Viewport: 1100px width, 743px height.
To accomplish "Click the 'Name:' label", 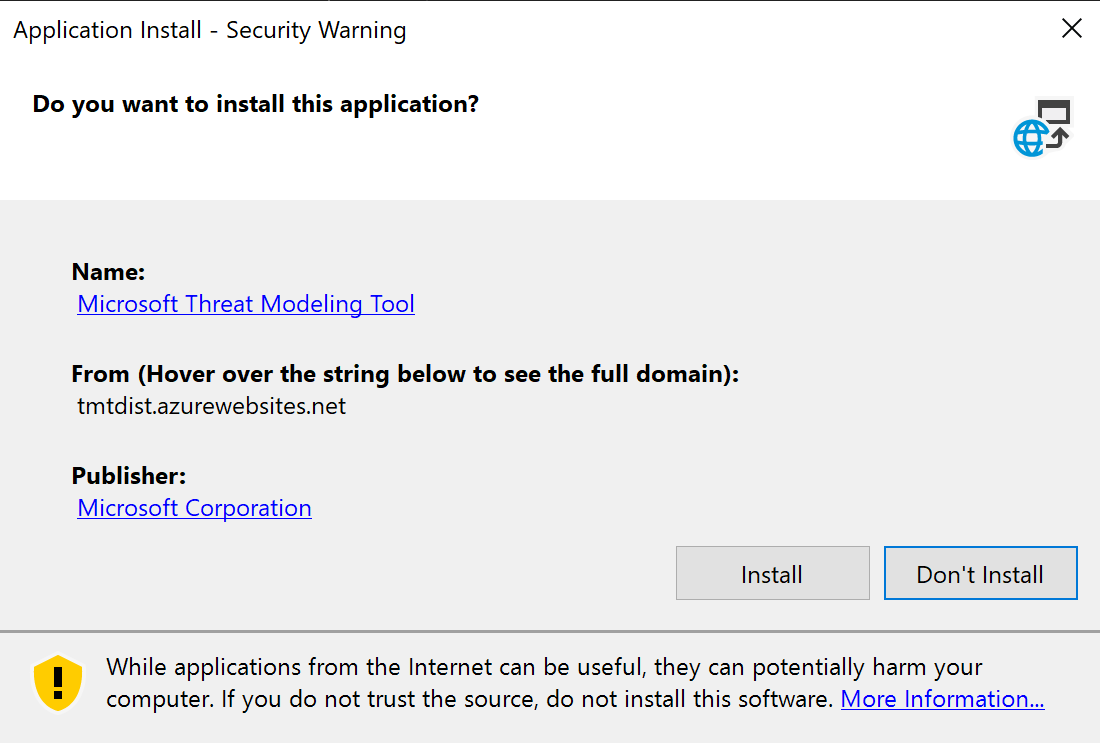I will [x=109, y=272].
